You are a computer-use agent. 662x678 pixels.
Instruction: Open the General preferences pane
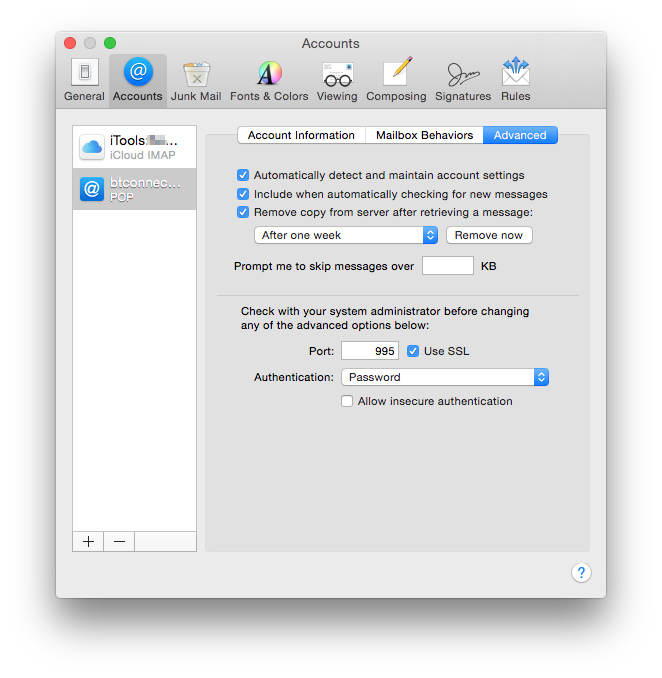[x=84, y=80]
